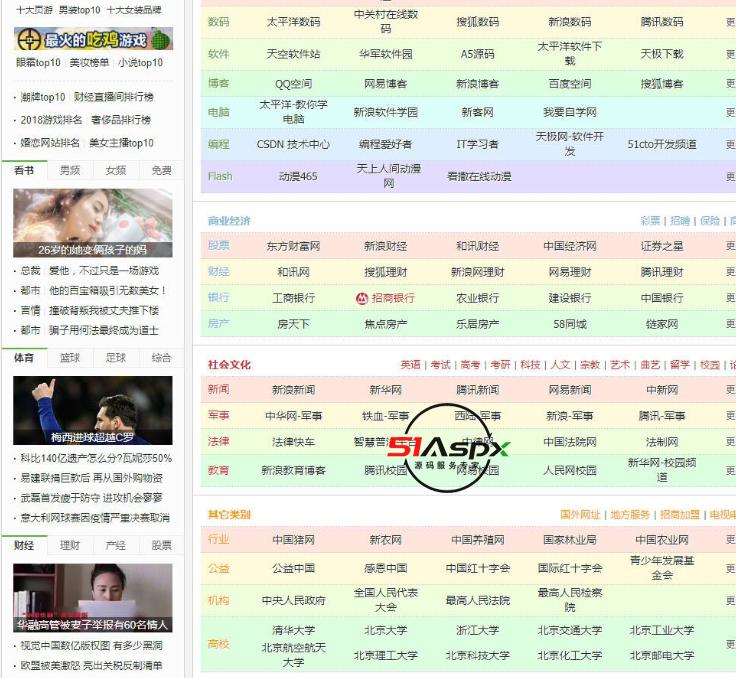The height and width of the screenshot is (678, 736).
Task: Open 2018游戏排名 link
Action: pyautogui.click(x=51, y=120)
